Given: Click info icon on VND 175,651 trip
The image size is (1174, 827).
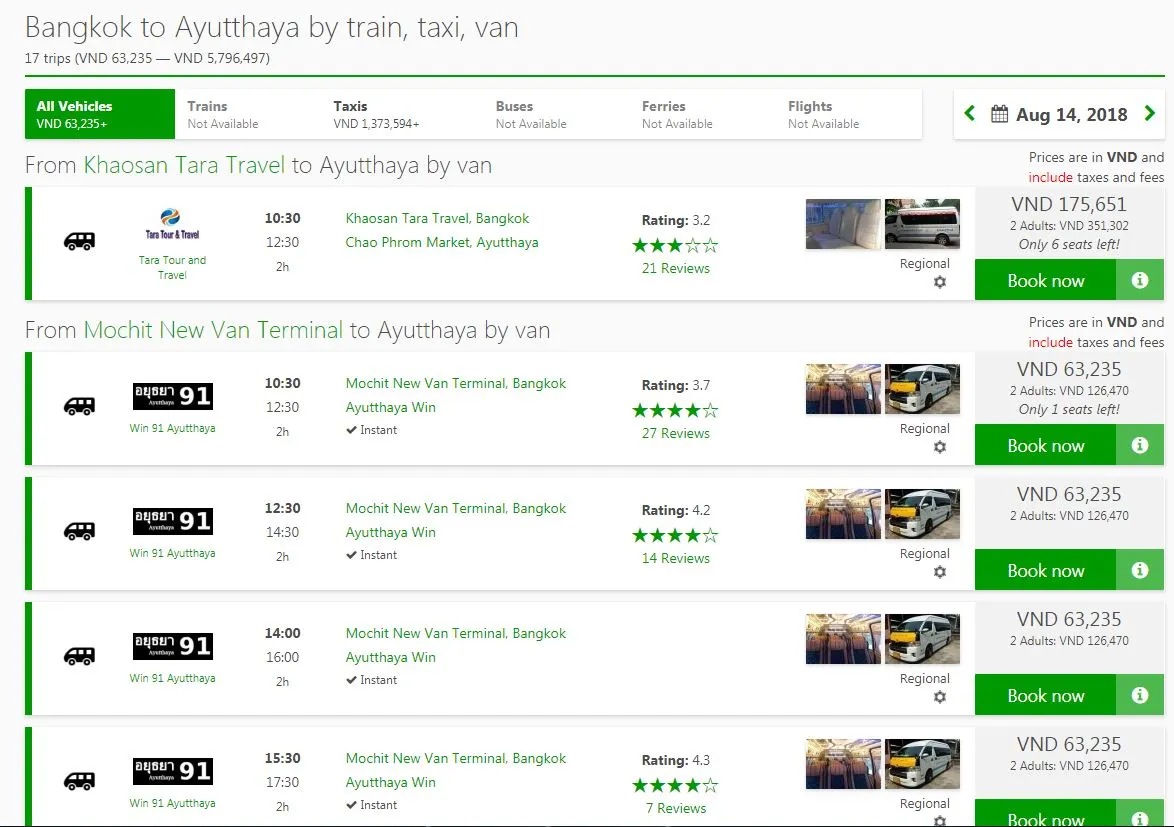Looking at the screenshot, I should tap(1140, 280).
